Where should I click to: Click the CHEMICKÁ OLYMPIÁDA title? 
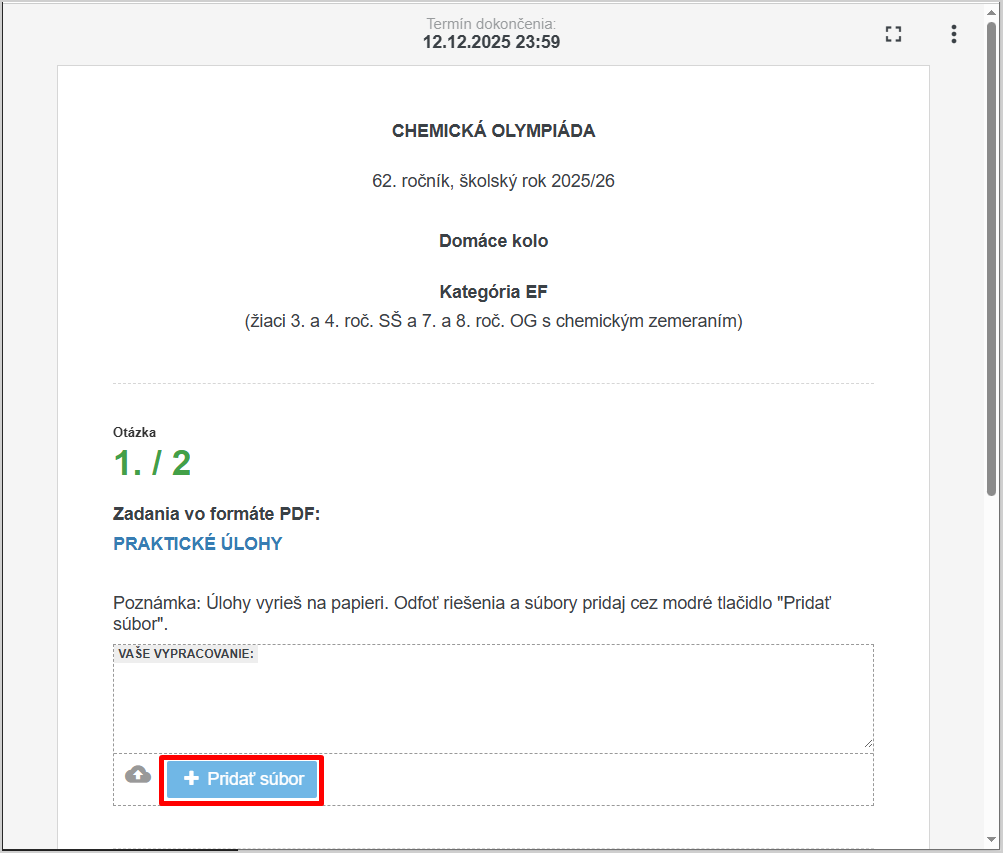pos(493,131)
